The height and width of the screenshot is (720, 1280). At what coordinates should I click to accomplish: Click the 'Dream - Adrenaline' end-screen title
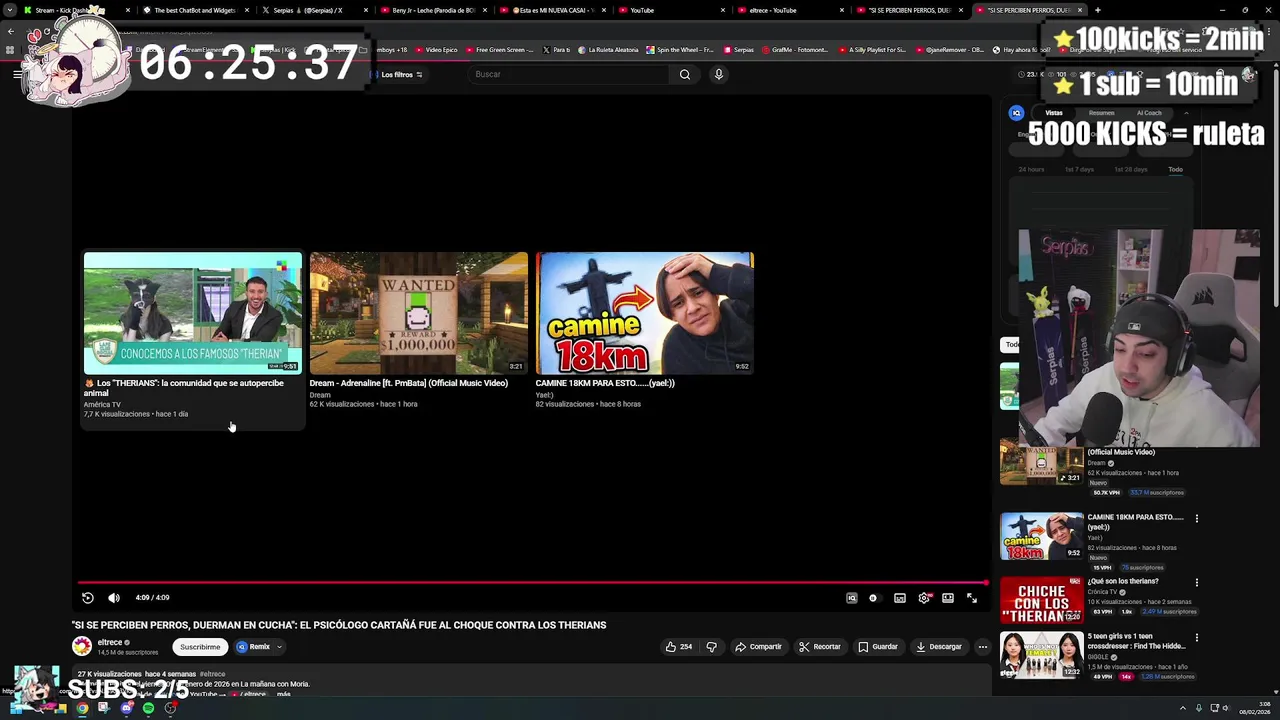click(x=408, y=383)
